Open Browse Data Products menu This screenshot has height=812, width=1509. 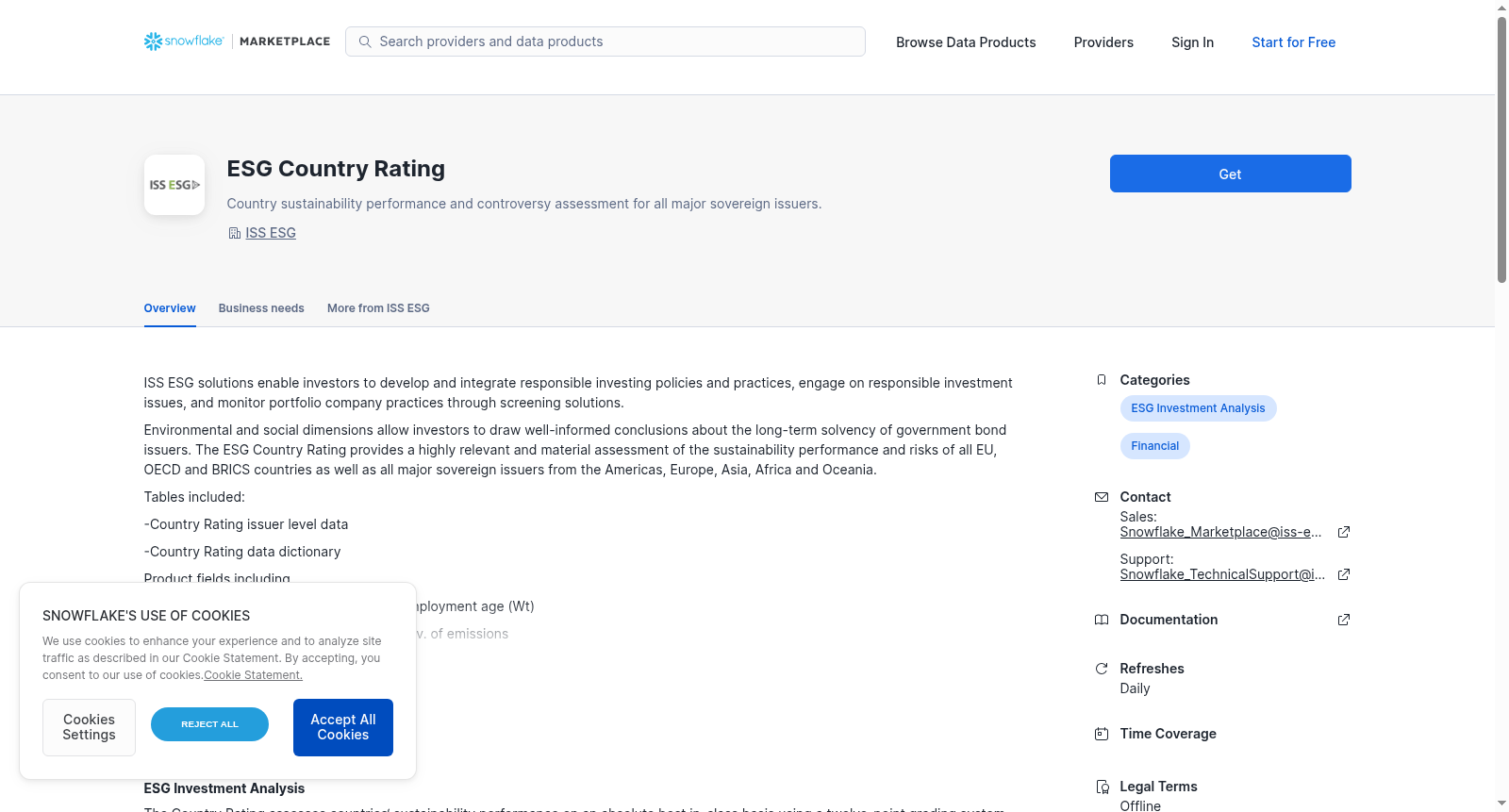pyautogui.click(x=966, y=42)
